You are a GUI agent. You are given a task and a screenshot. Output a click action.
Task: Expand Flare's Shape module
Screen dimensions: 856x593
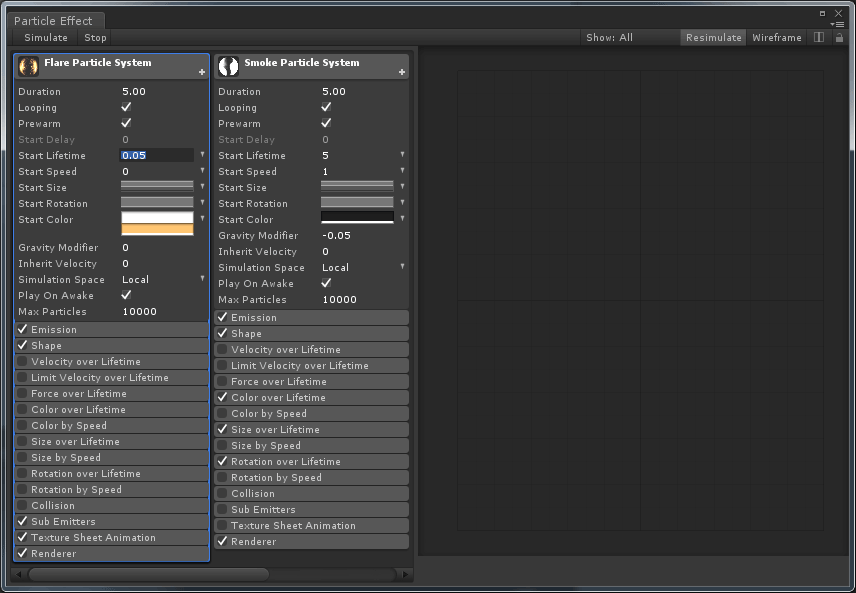coord(111,345)
